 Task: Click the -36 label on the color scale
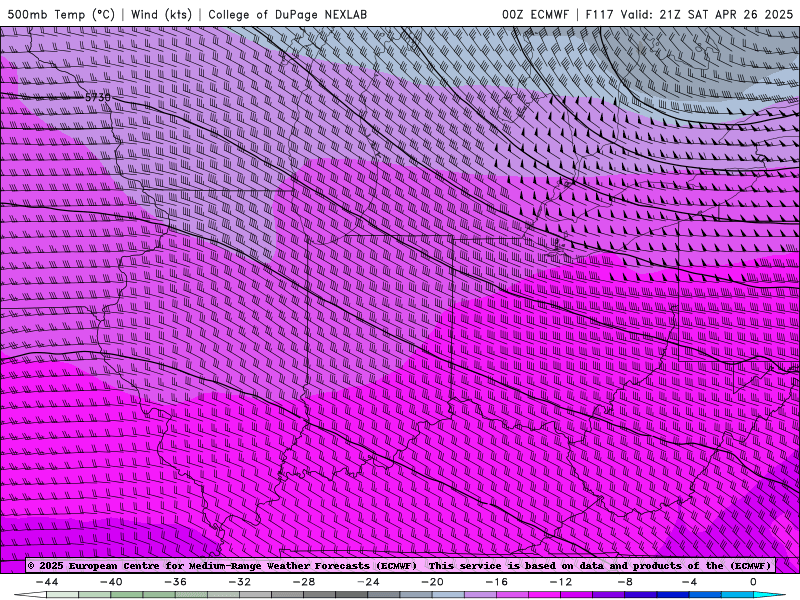click(x=175, y=582)
